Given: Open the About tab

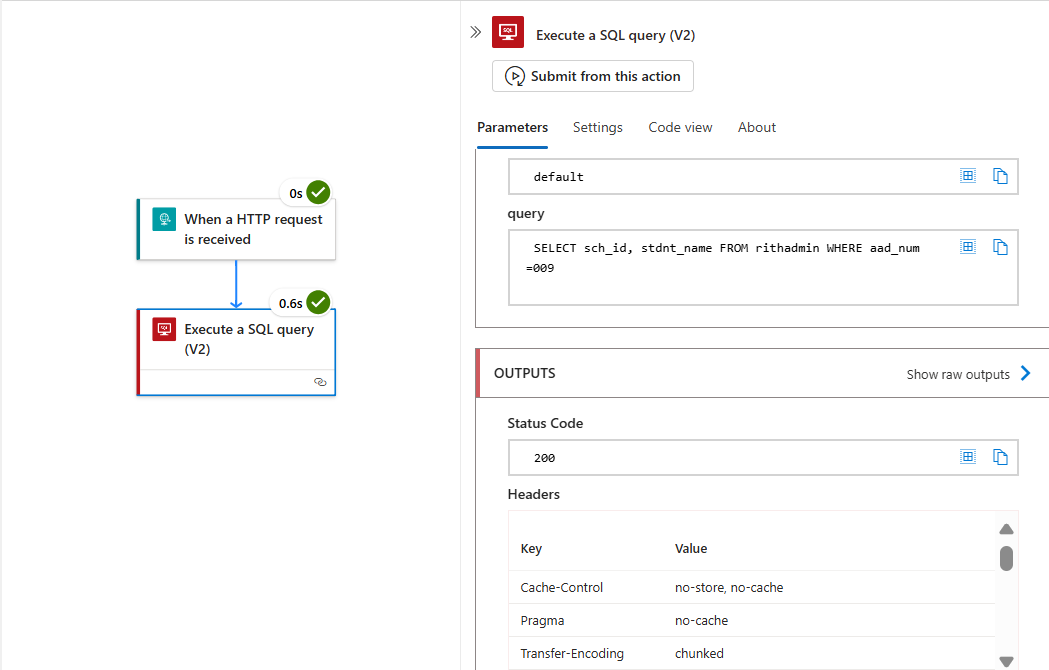Looking at the screenshot, I should pyautogui.click(x=757, y=127).
